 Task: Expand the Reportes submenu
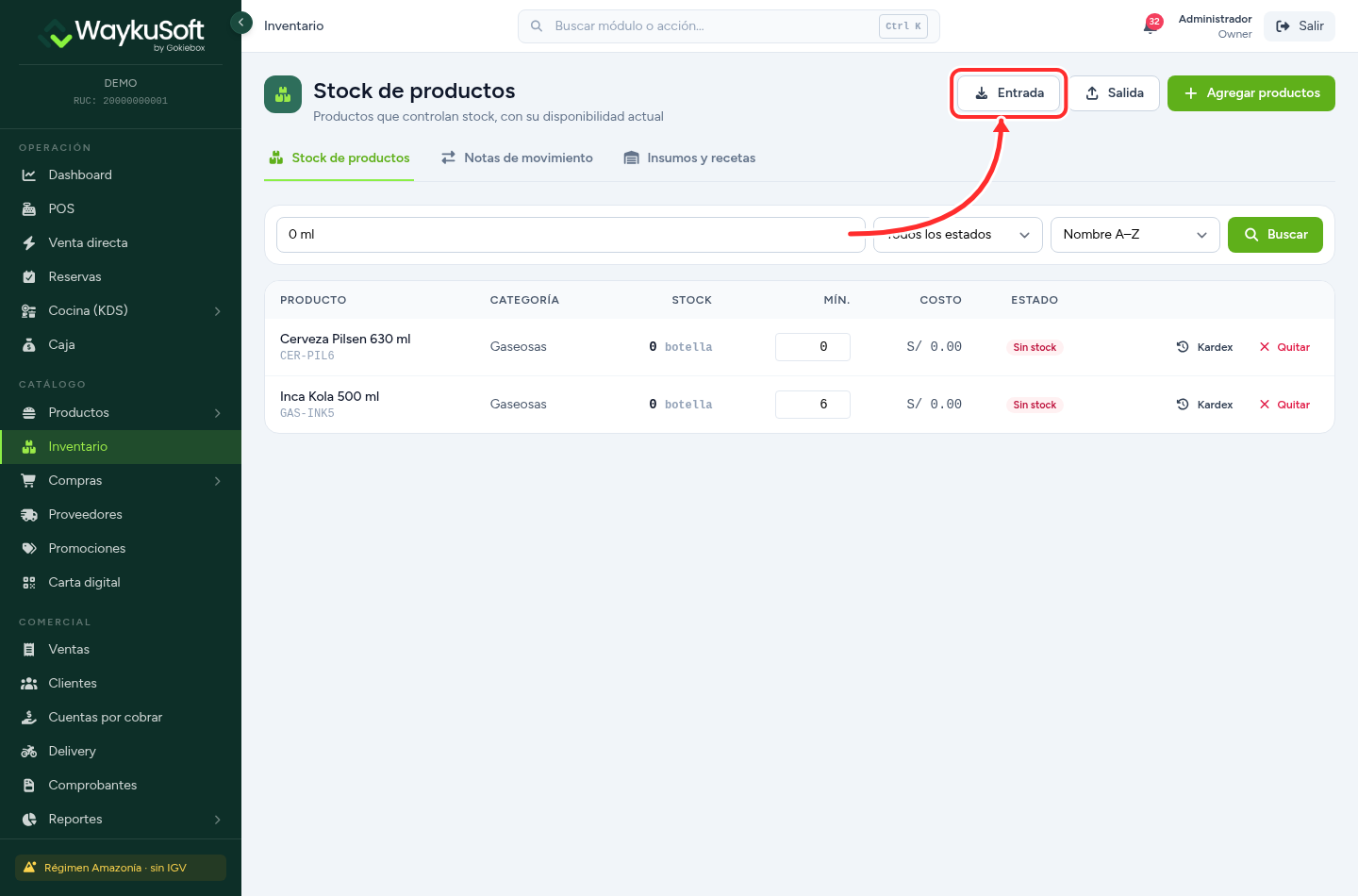pyautogui.click(x=218, y=819)
